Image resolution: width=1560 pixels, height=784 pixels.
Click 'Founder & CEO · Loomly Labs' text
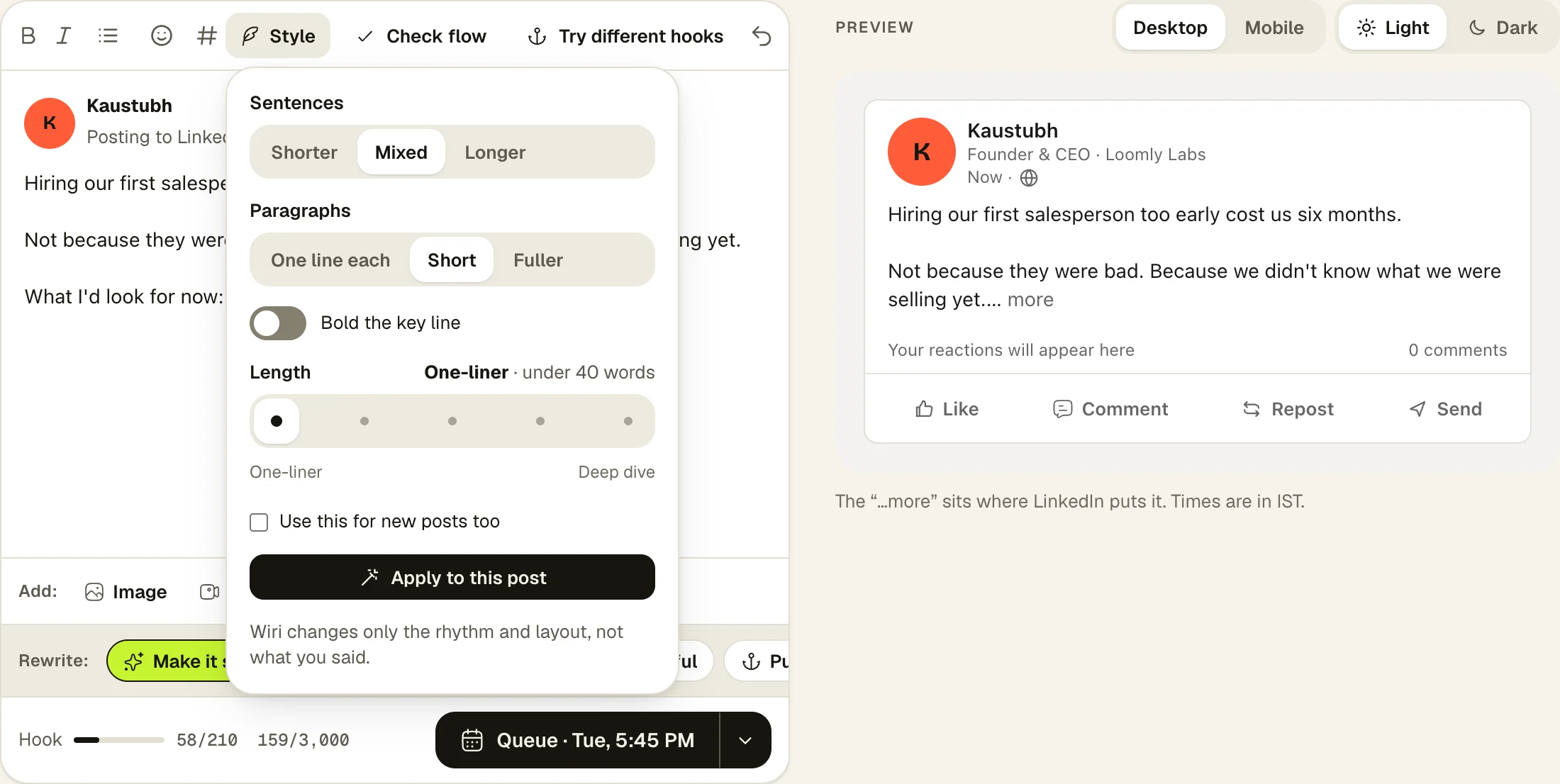(1086, 155)
